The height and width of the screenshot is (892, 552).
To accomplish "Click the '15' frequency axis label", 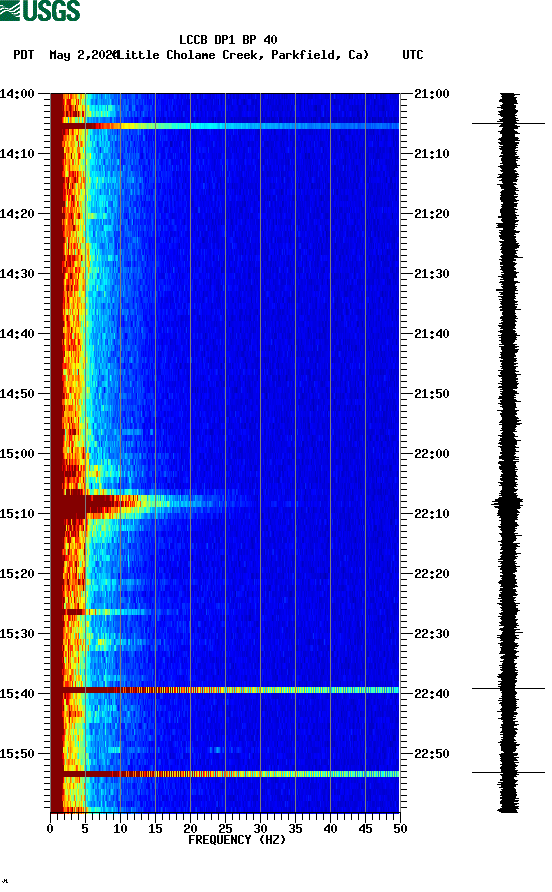I will [155, 829].
